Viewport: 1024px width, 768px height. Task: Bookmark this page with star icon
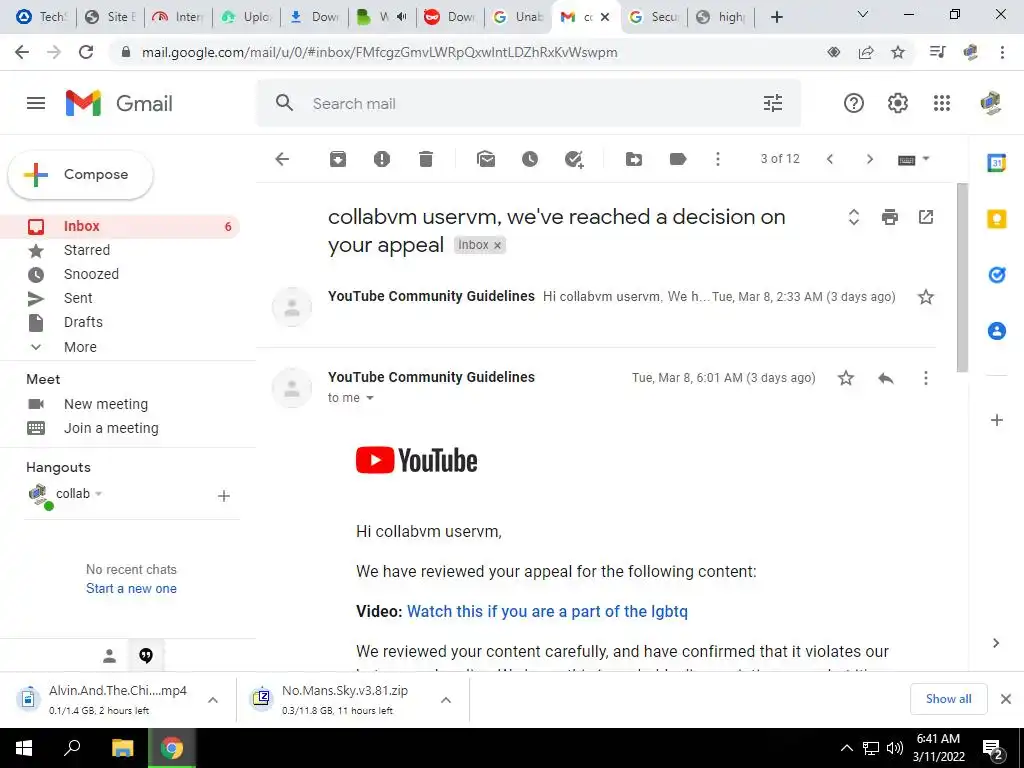pyautogui.click(x=898, y=52)
